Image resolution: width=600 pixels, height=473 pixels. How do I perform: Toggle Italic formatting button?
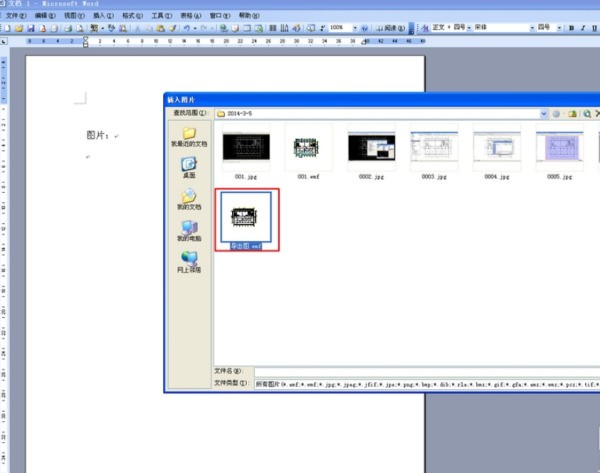[583, 28]
